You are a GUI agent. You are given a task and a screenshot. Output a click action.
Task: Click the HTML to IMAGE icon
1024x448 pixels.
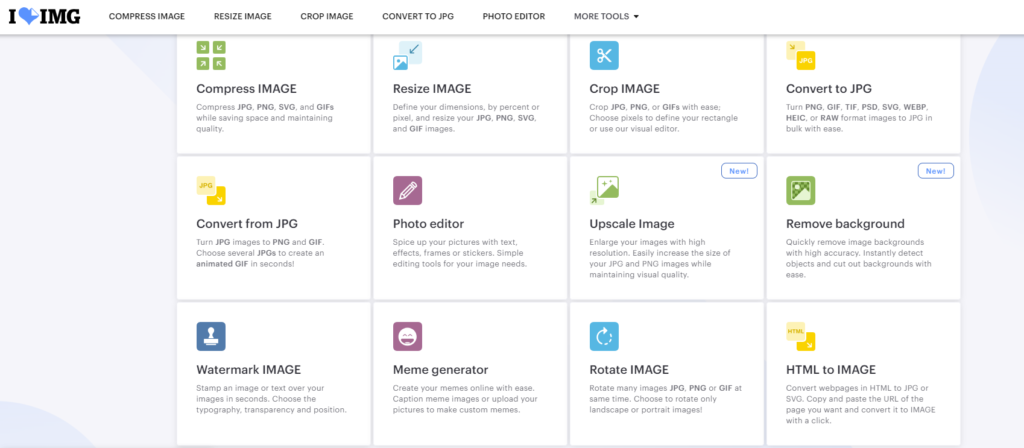(x=800, y=336)
